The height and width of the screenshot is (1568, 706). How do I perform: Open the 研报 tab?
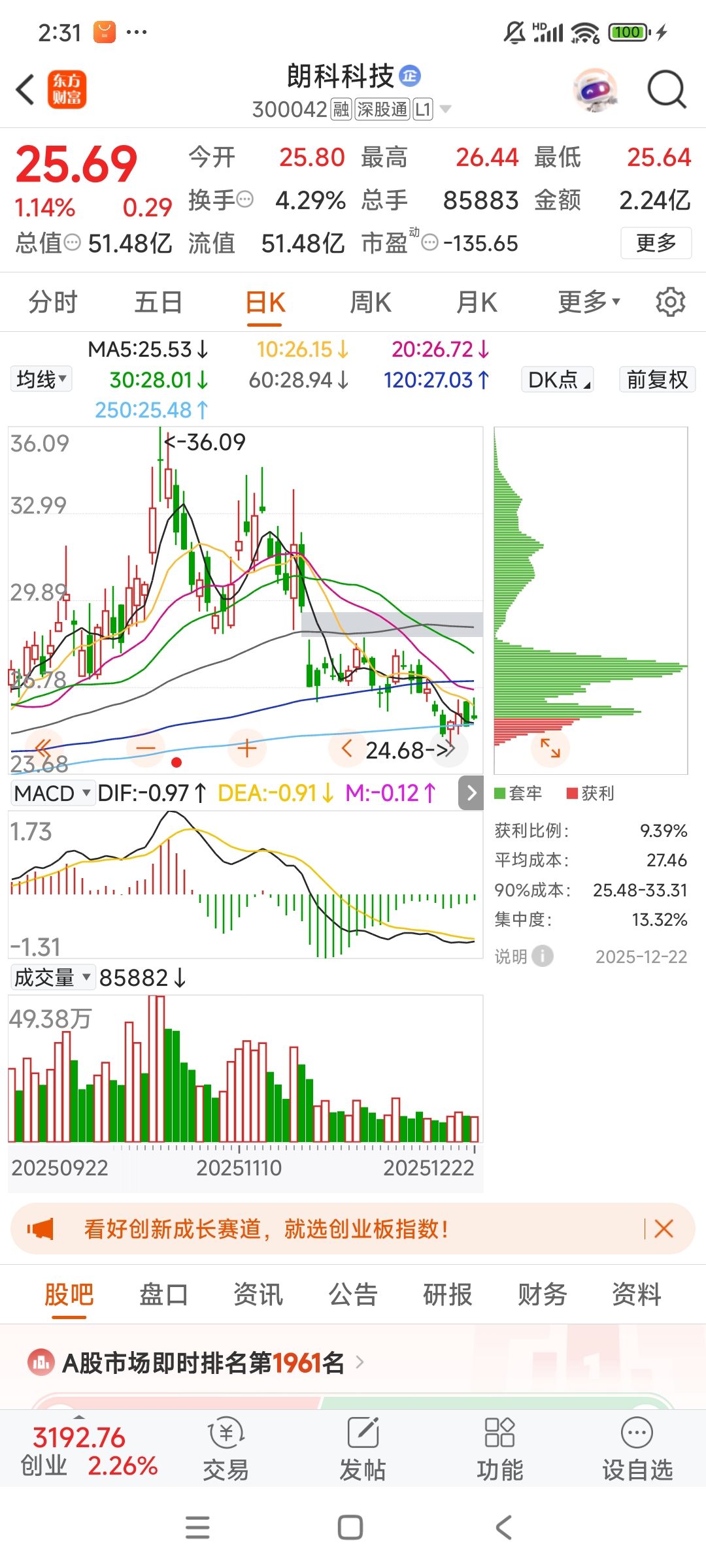click(448, 1294)
